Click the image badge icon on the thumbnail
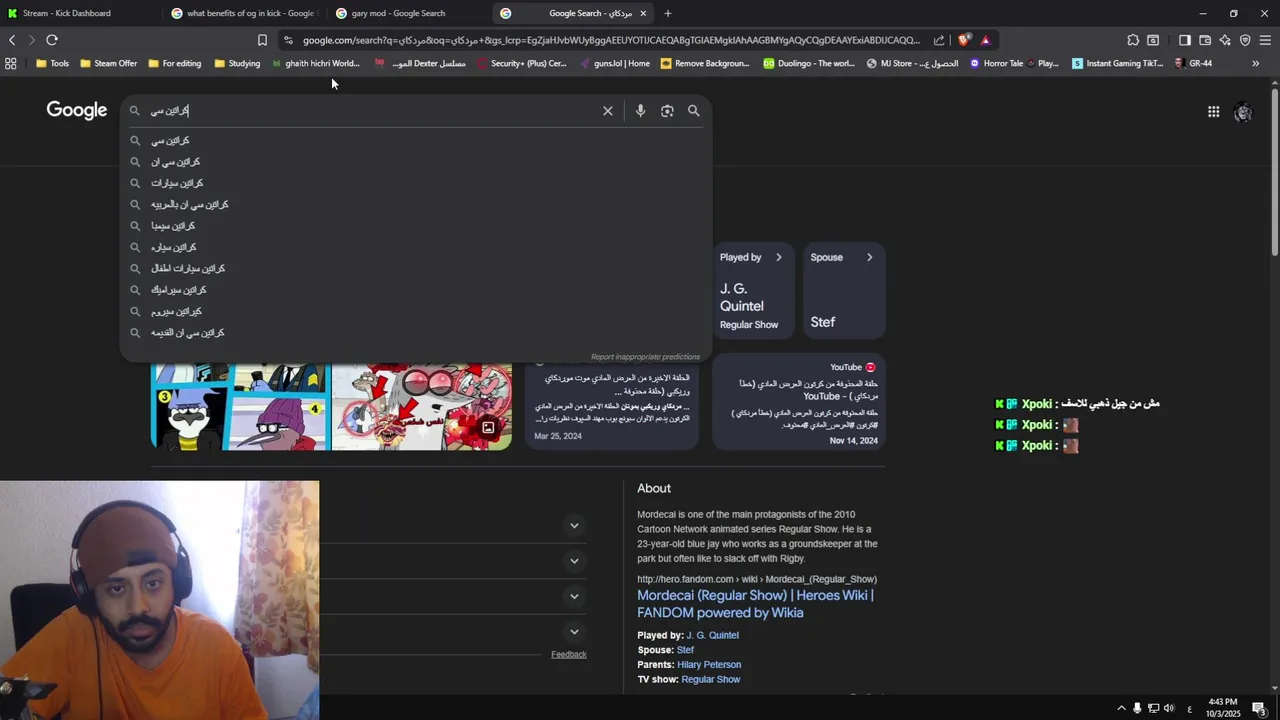 (x=488, y=428)
